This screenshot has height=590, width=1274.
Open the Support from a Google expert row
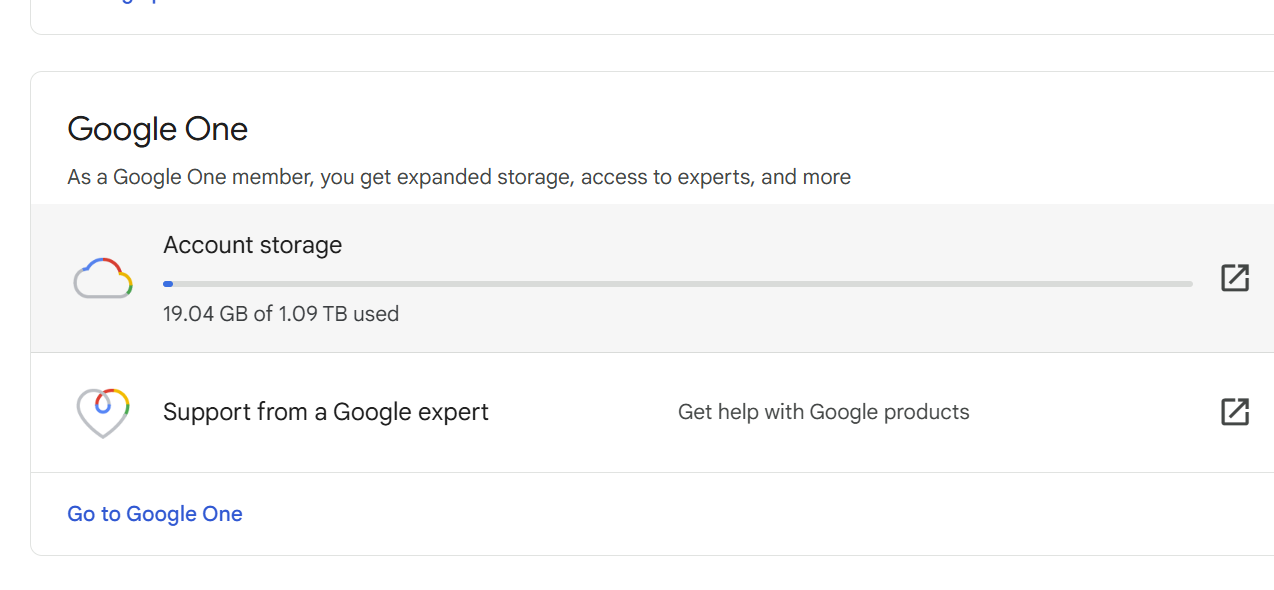(x=652, y=412)
